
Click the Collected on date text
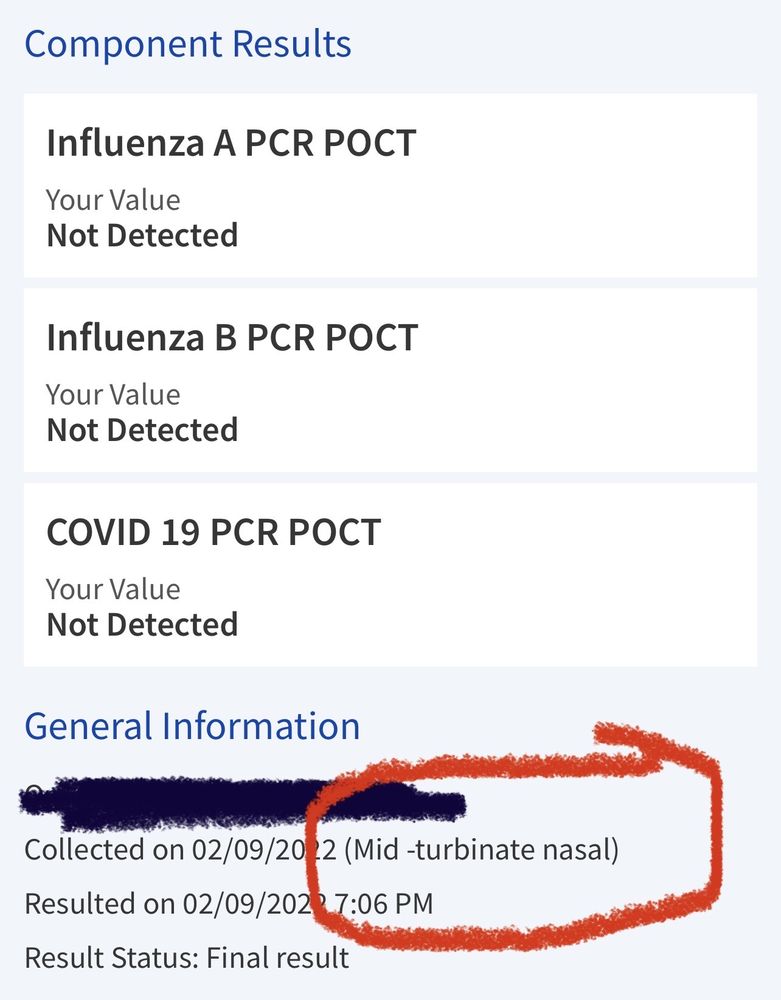(180, 850)
